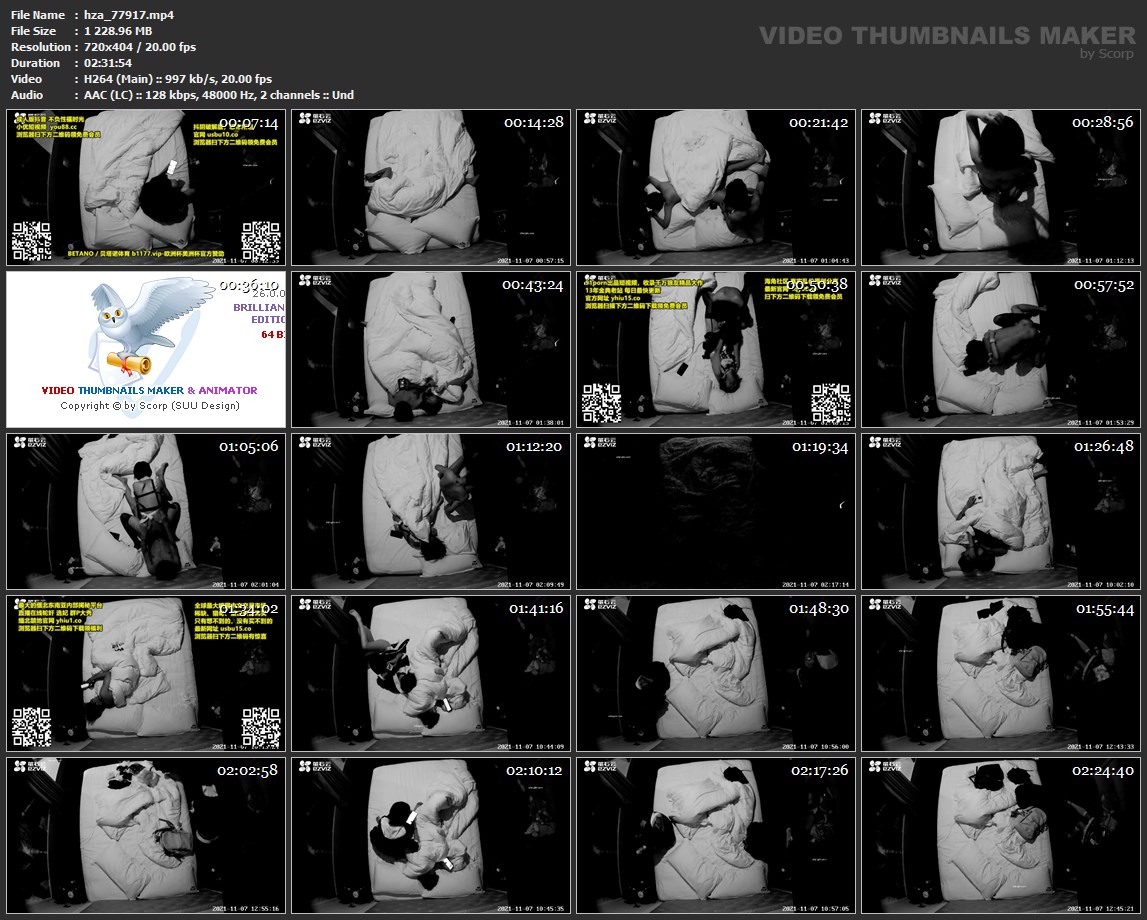This screenshot has width=1147, height=920.
Task: Click the right QR code in the 00:50:38 thumbnail
Action: pyautogui.click(x=830, y=402)
